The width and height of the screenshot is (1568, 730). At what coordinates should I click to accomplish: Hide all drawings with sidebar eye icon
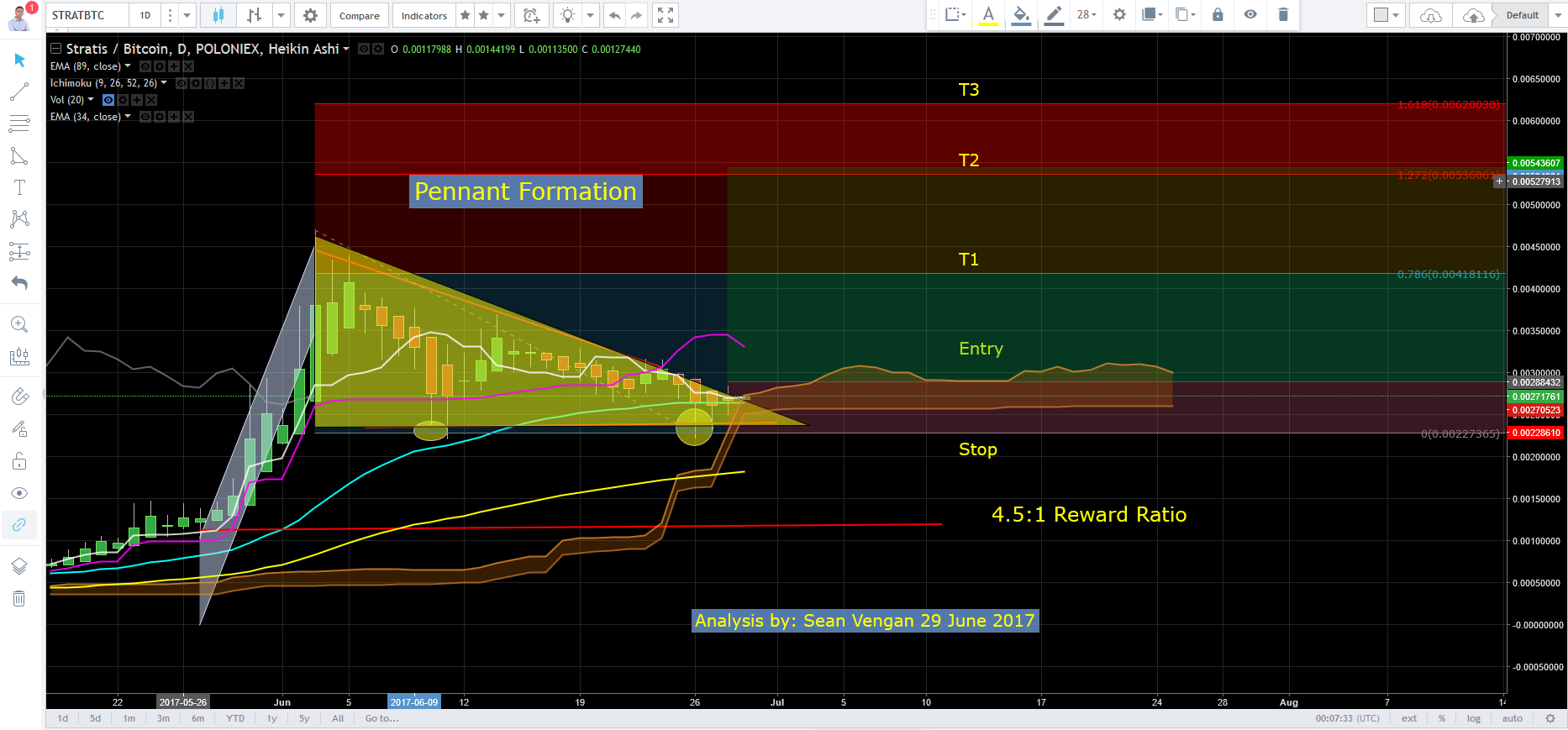[19, 493]
